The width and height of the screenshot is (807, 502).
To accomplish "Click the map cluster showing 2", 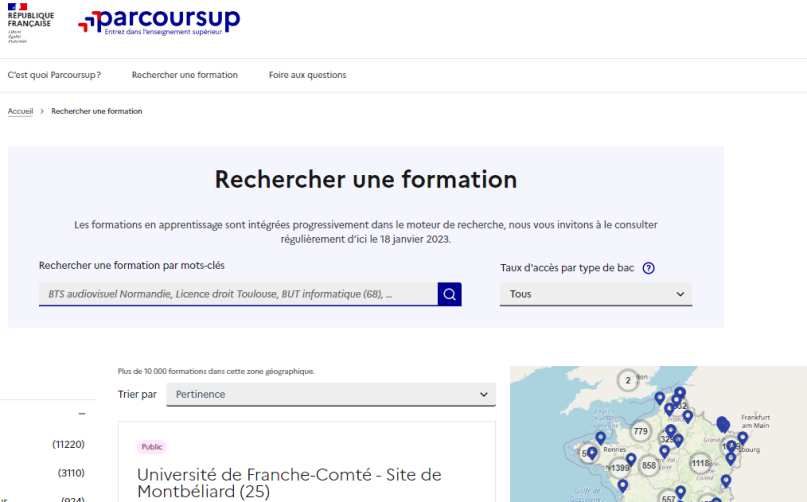I will point(627,380).
